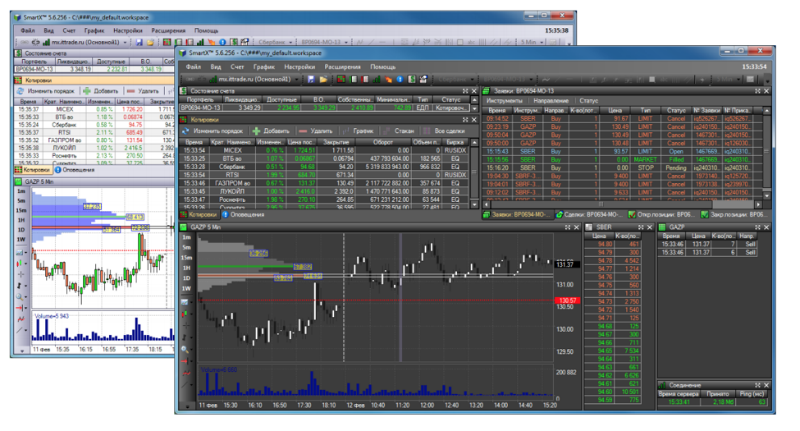This screenshot has height=431, width=800.
Task: Open quotes table icon in dark window toolbar
Action: pyautogui.click(x=341, y=80)
